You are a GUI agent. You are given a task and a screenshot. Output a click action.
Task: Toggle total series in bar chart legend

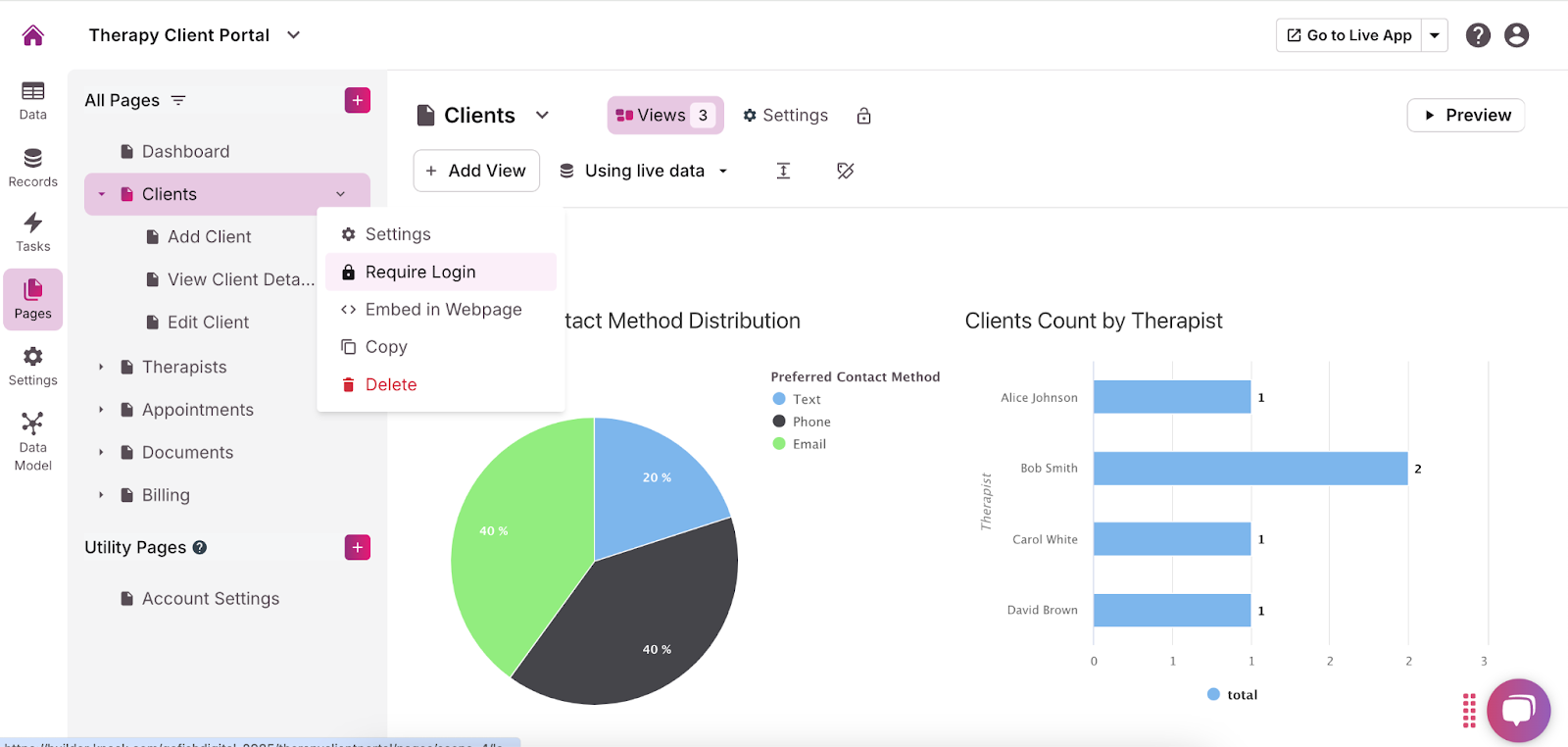coord(1232,694)
